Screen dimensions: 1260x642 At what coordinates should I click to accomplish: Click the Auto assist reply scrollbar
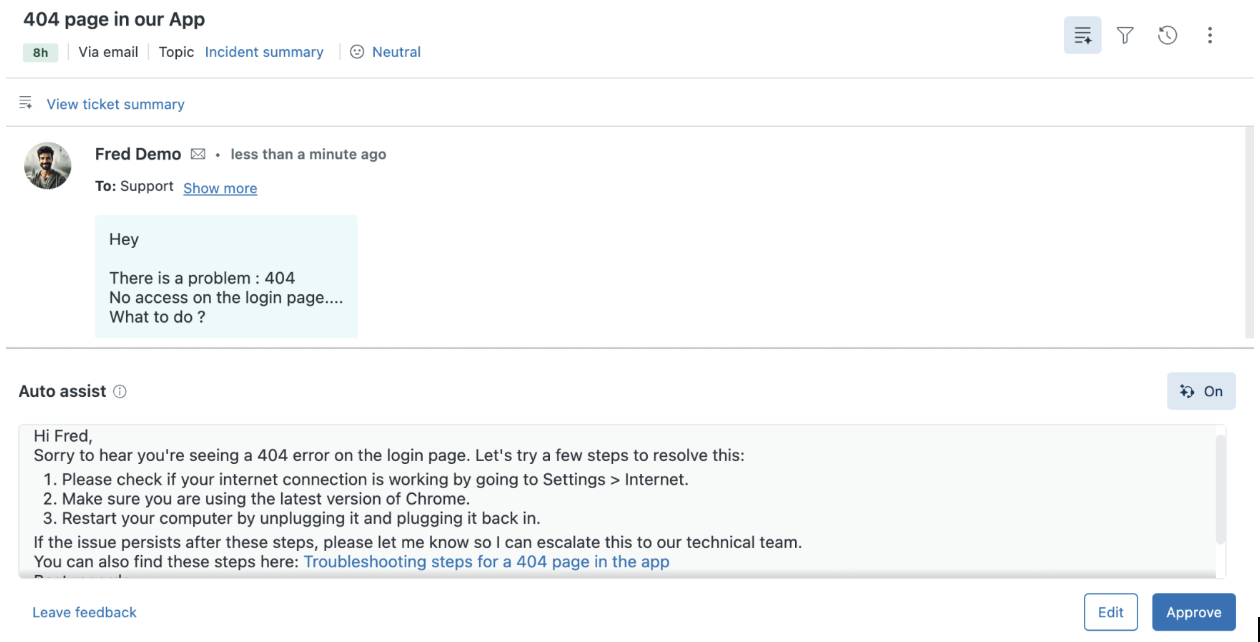(1220, 490)
